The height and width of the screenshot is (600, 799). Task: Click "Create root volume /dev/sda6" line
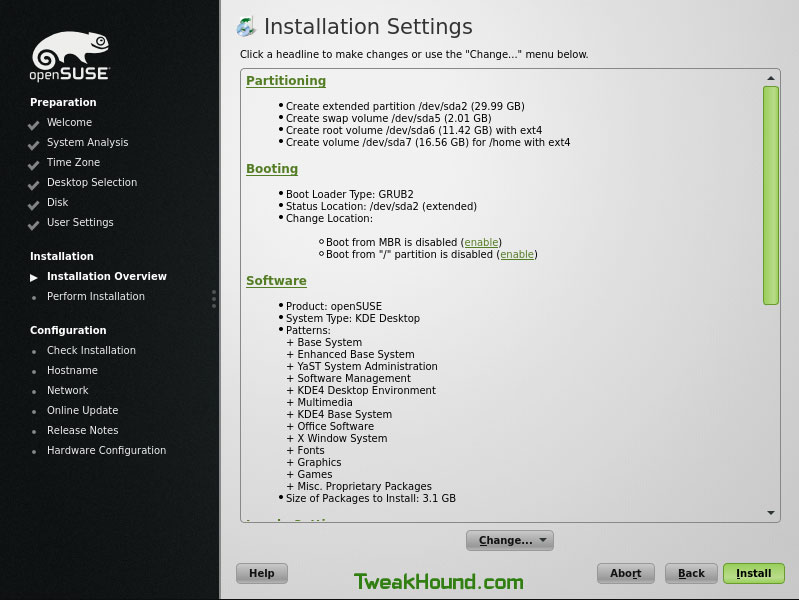click(414, 131)
